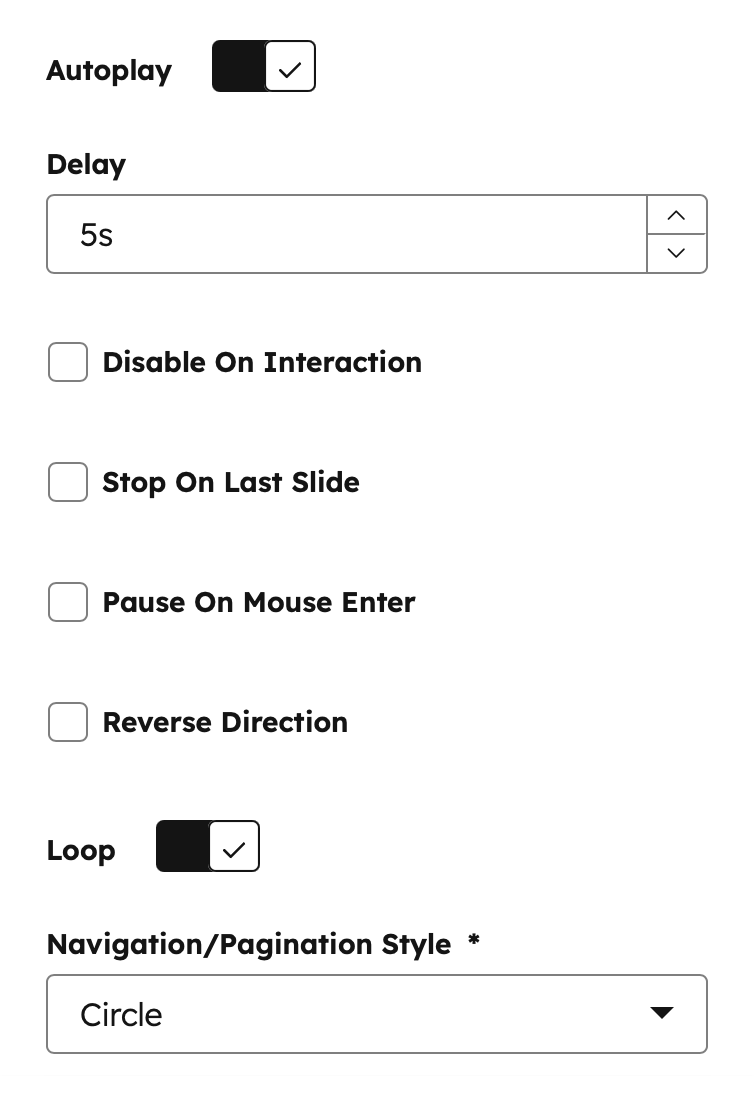Click the Loop label text

point(81,851)
